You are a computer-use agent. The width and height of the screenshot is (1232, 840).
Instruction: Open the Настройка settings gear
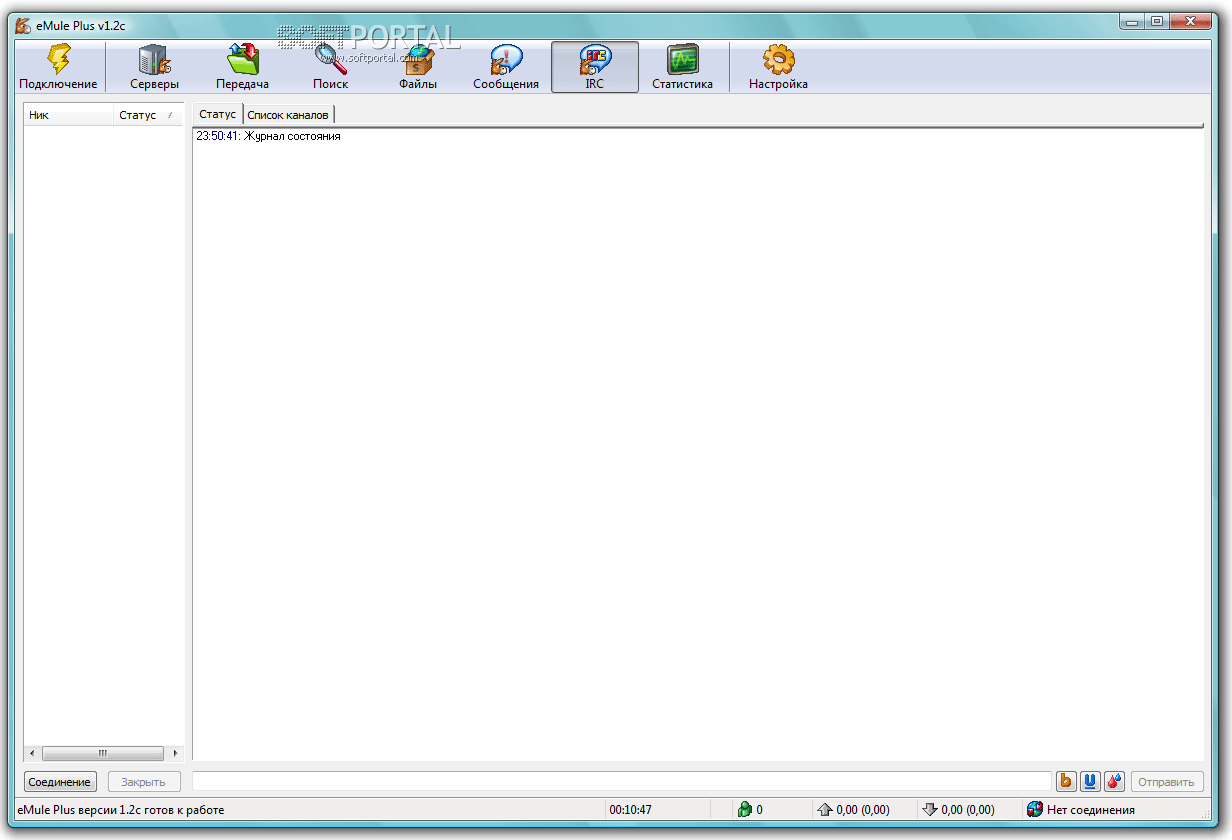(x=778, y=67)
